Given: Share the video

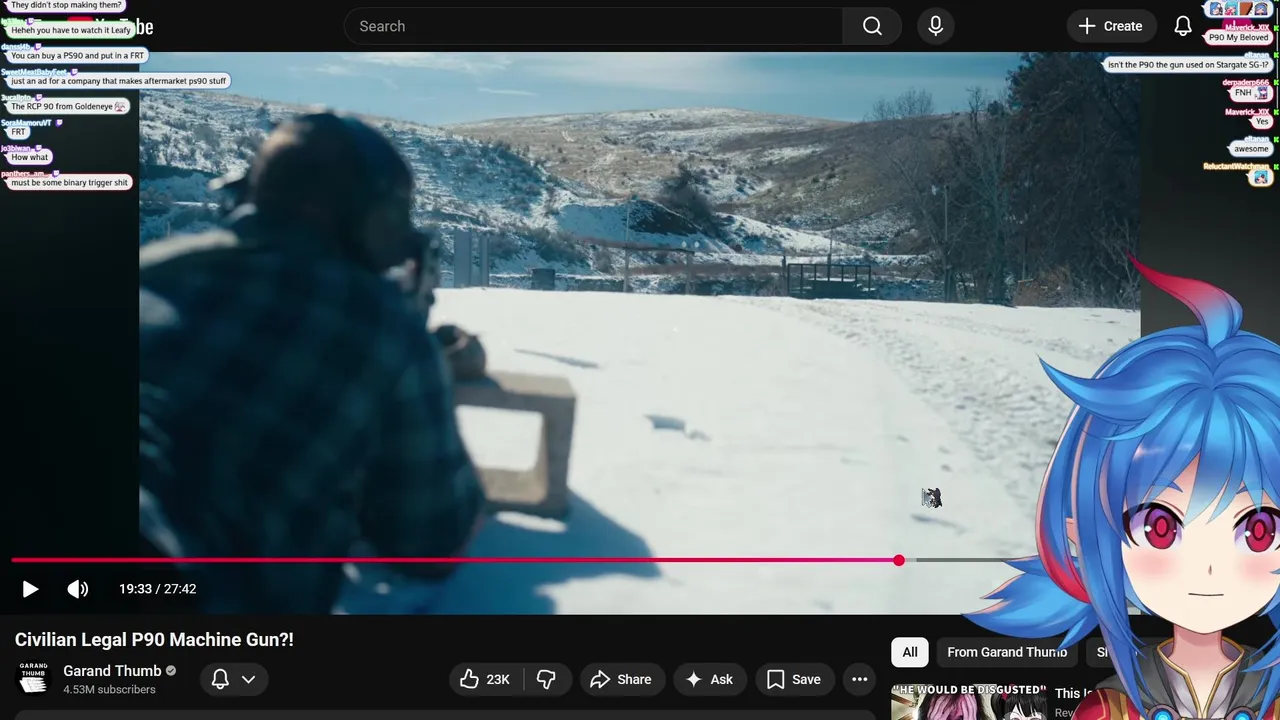Looking at the screenshot, I should click(621, 679).
